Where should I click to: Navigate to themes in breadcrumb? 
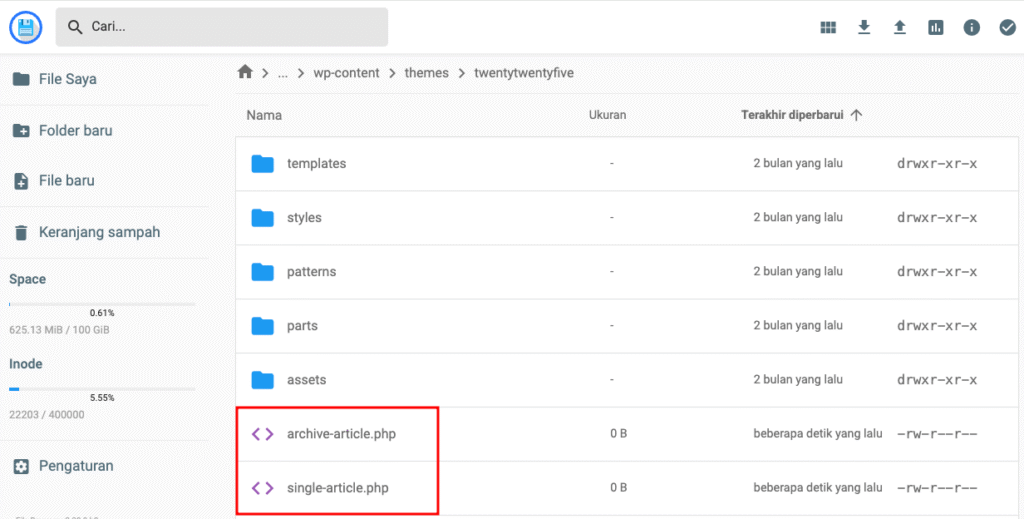click(426, 73)
